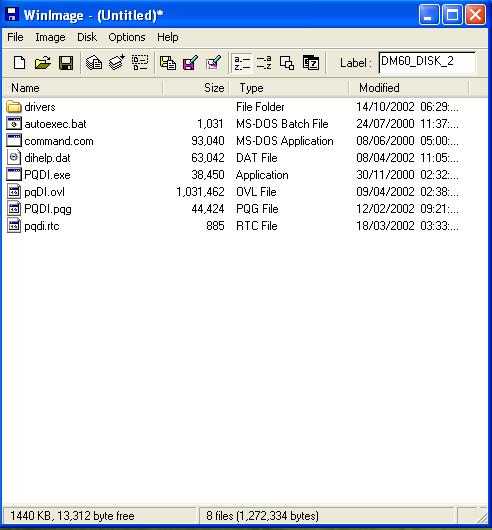
Task: Click the WinImage title bar floppy icon
Action: click(11, 14)
